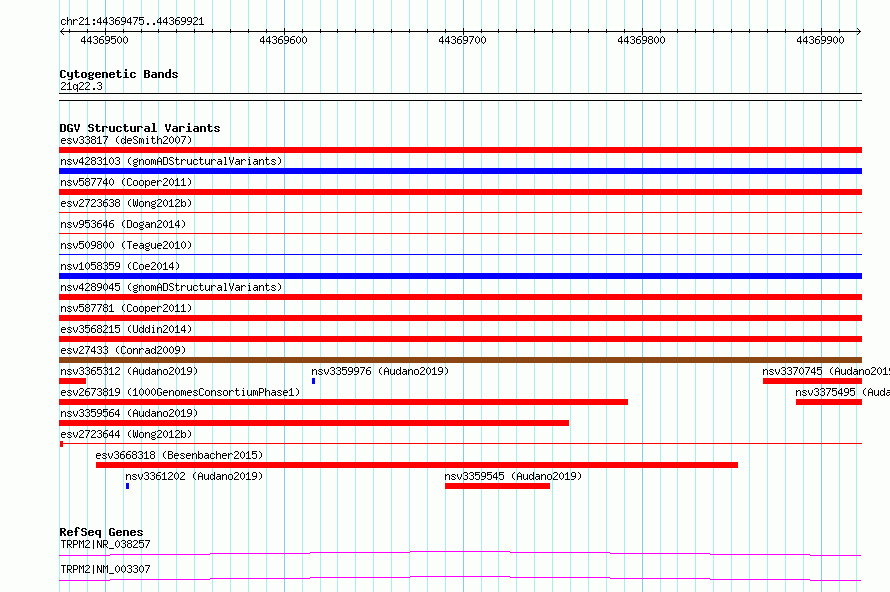Viewport: 890px width, 592px height.
Task: Open nsv4289045 (gnomADStructuralVariants) label
Action: pyautogui.click(x=171, y=287)
